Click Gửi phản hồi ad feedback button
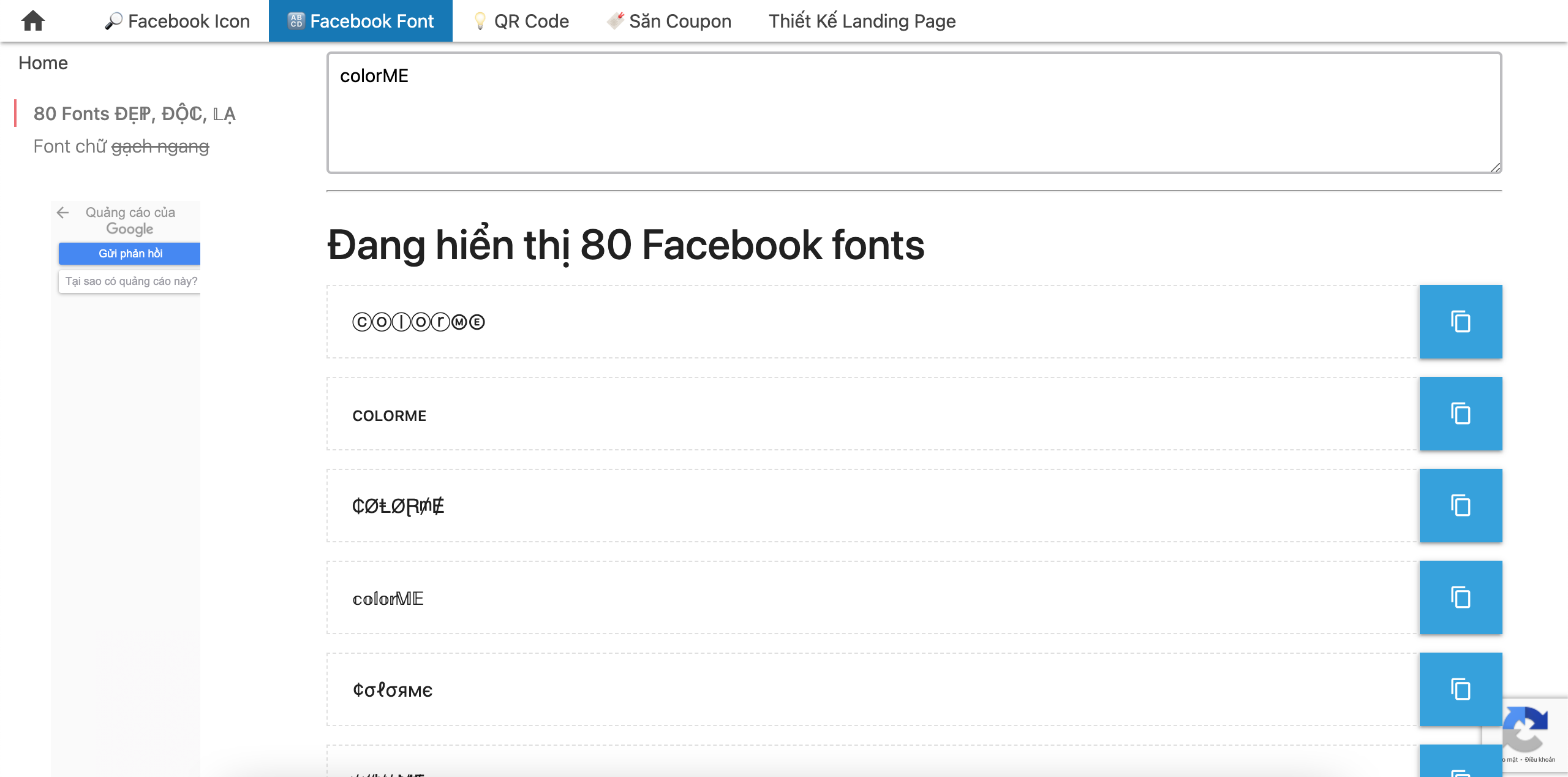Screen dimensions: 1568x777 point(130,254)
